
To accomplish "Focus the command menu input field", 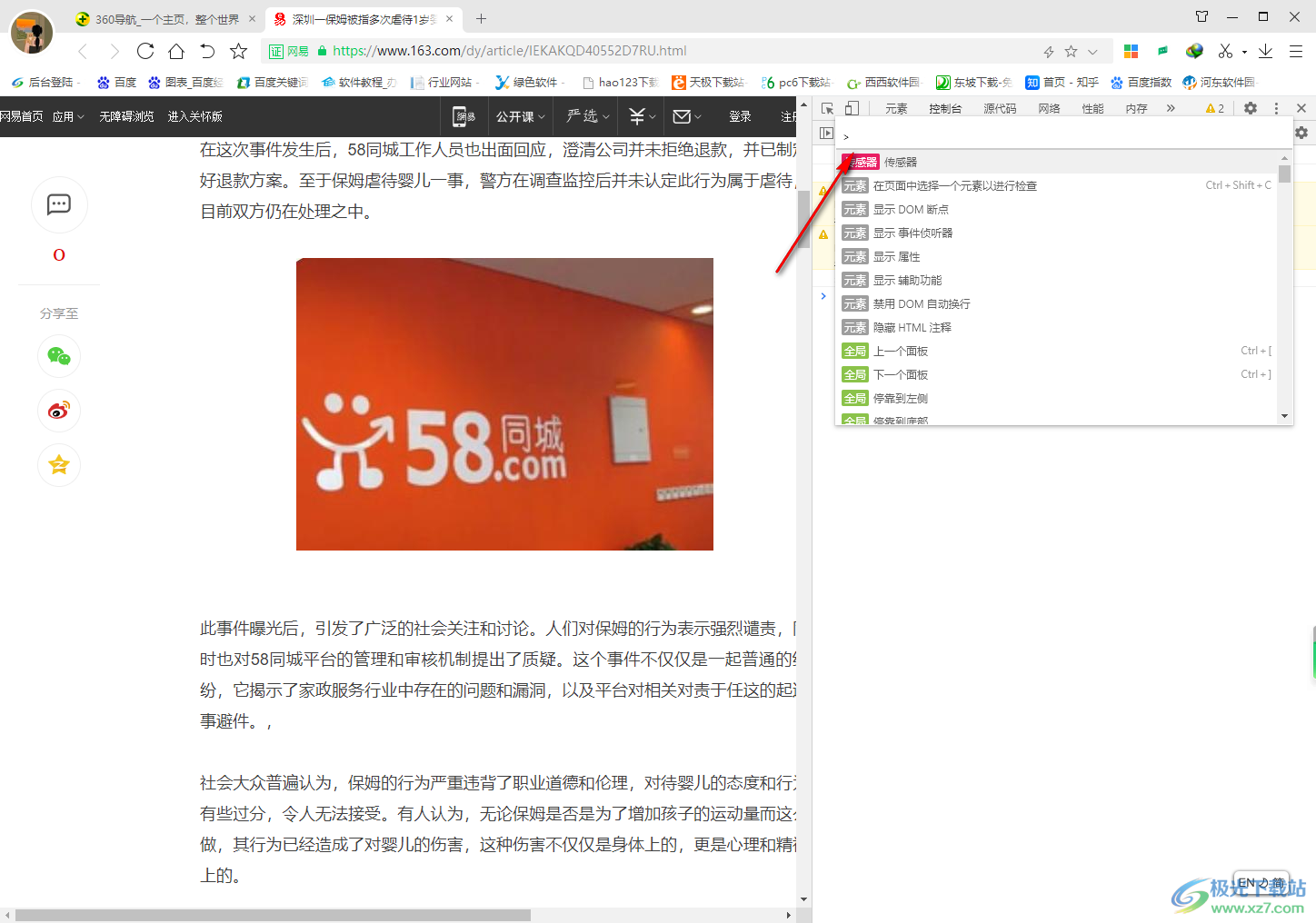I will pos(1063,136).
